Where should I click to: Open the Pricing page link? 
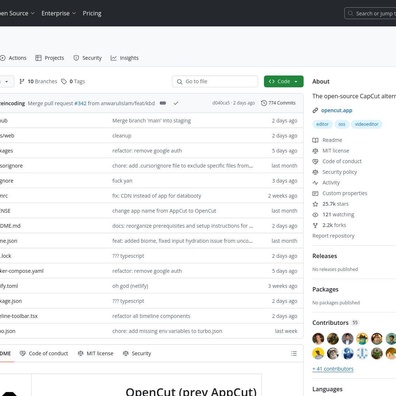pos(92,13)
